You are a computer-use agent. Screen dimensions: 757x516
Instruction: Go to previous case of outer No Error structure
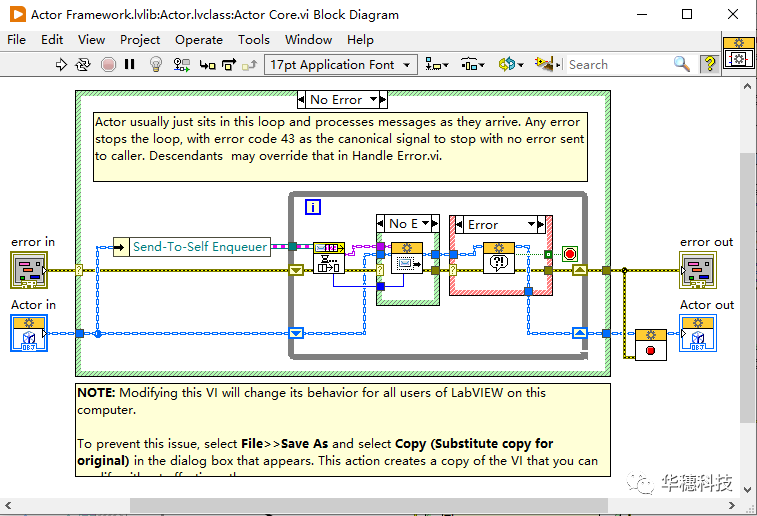click(x=301, y=100)
